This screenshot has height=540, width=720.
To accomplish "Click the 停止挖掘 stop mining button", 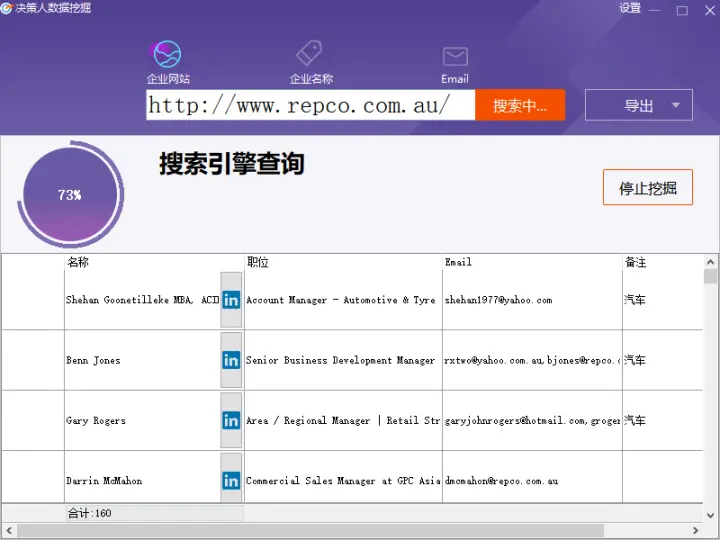I will [647, 187].
